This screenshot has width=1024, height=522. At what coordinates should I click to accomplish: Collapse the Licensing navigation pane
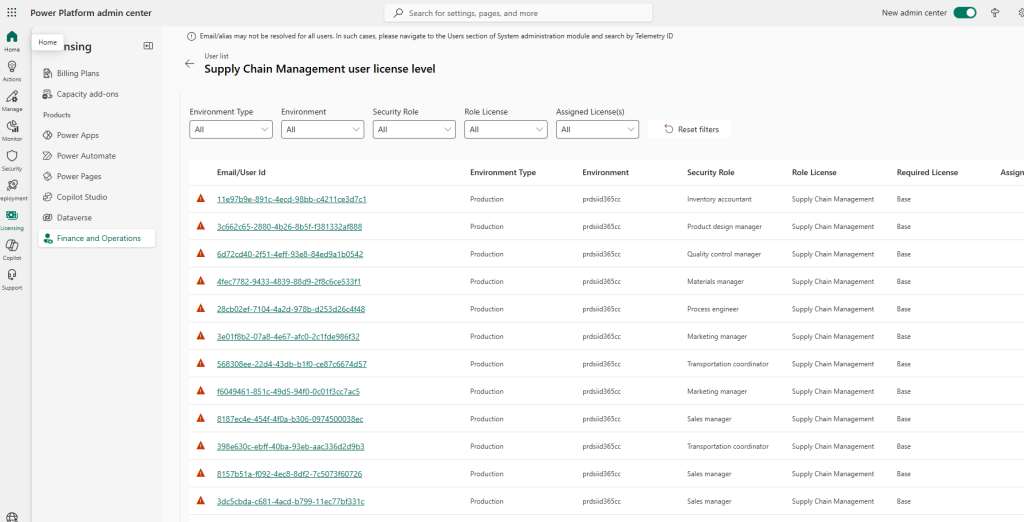pyautogui.click(x=148, y=46)
